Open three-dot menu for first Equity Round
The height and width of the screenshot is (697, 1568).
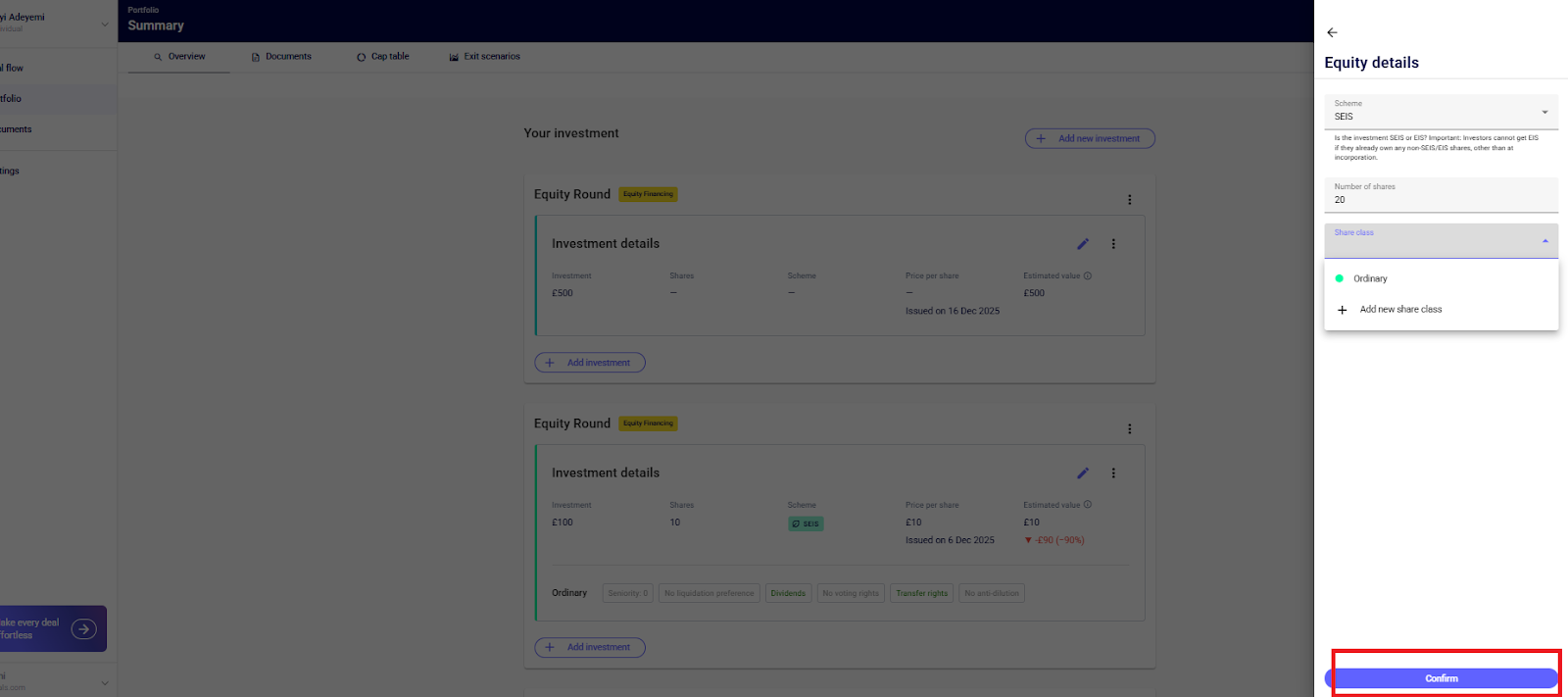tap(1129, 200)
